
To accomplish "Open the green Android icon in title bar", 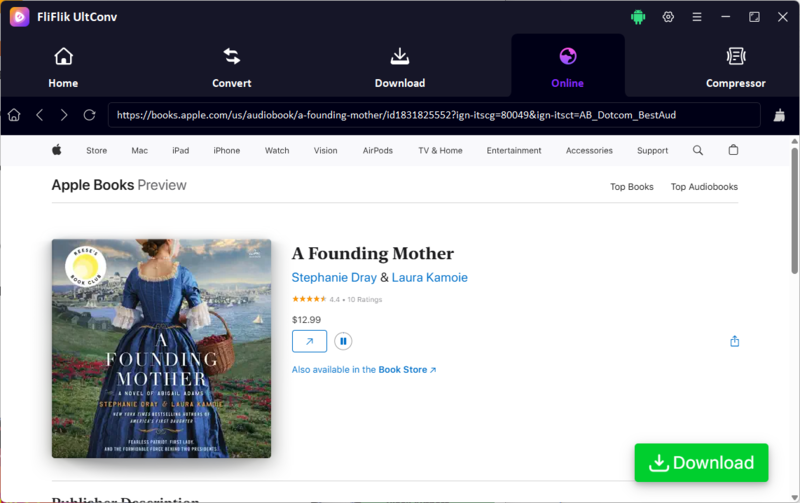I will 638,17.
